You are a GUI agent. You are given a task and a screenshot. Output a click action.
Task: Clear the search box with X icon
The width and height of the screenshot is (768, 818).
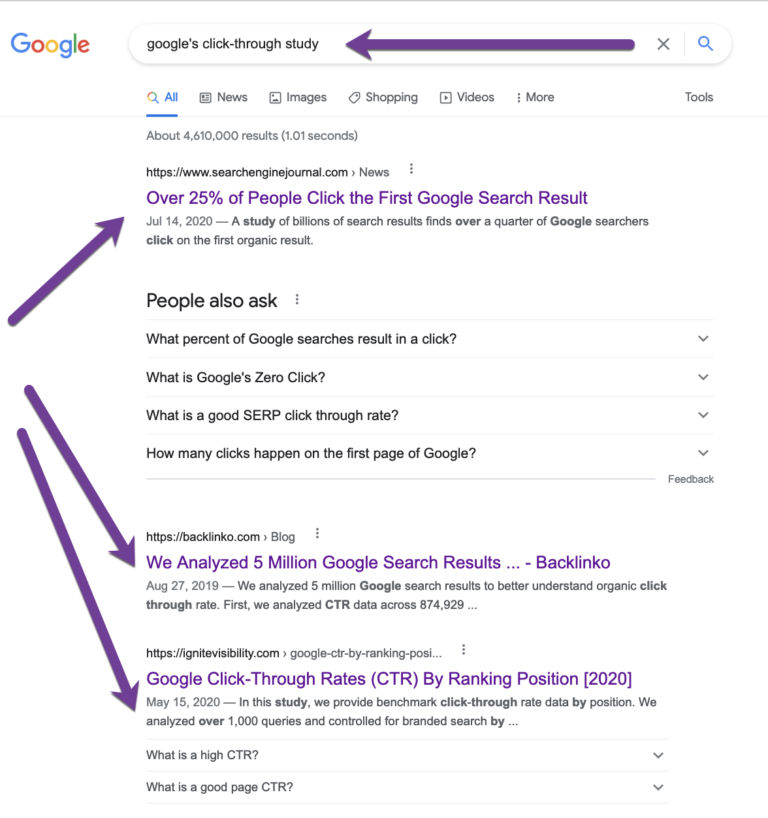pyautogui.click(x=663, y=44)
